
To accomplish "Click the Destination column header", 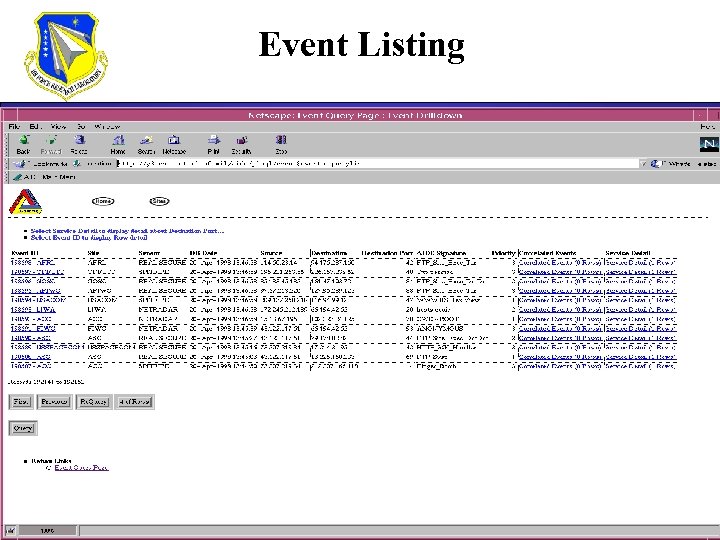I will point(329,253).
